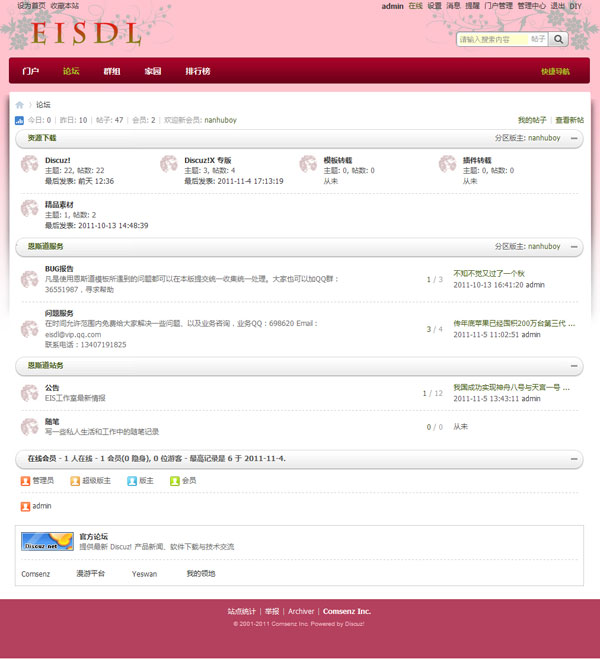Focus the search content input field
Image resolution: width=600 pixels, height=659 pixels.
(493, 40)
